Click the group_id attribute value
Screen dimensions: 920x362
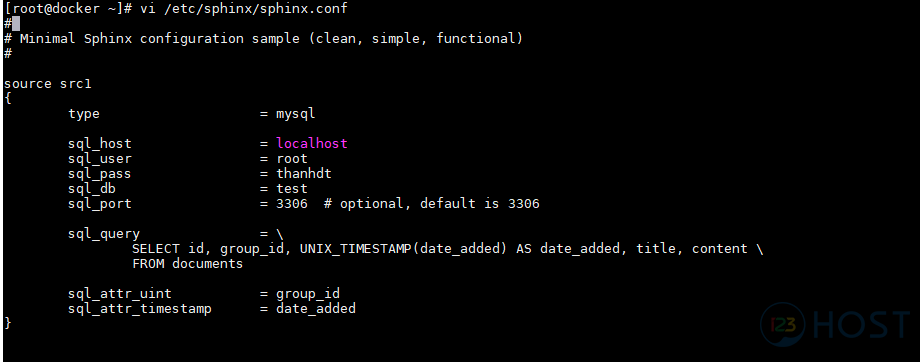tap(307, 294)
